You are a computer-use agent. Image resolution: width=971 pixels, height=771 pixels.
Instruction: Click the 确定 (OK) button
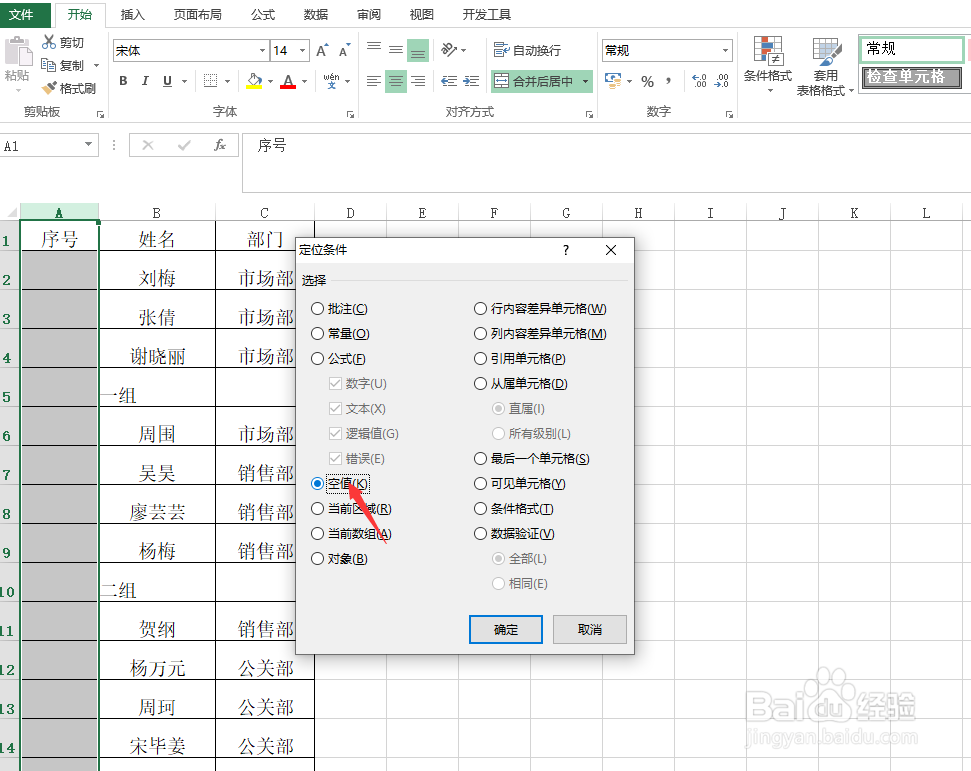[506, 629]
